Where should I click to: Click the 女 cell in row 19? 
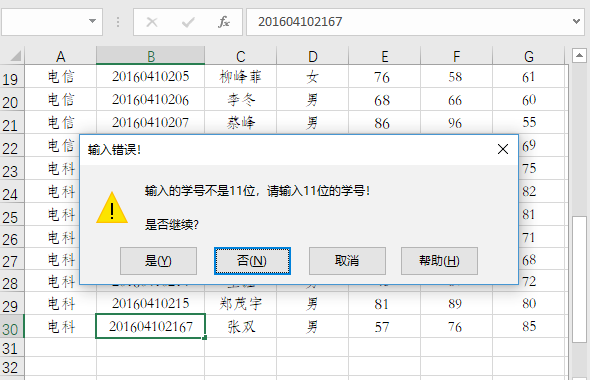click(312, 77)
